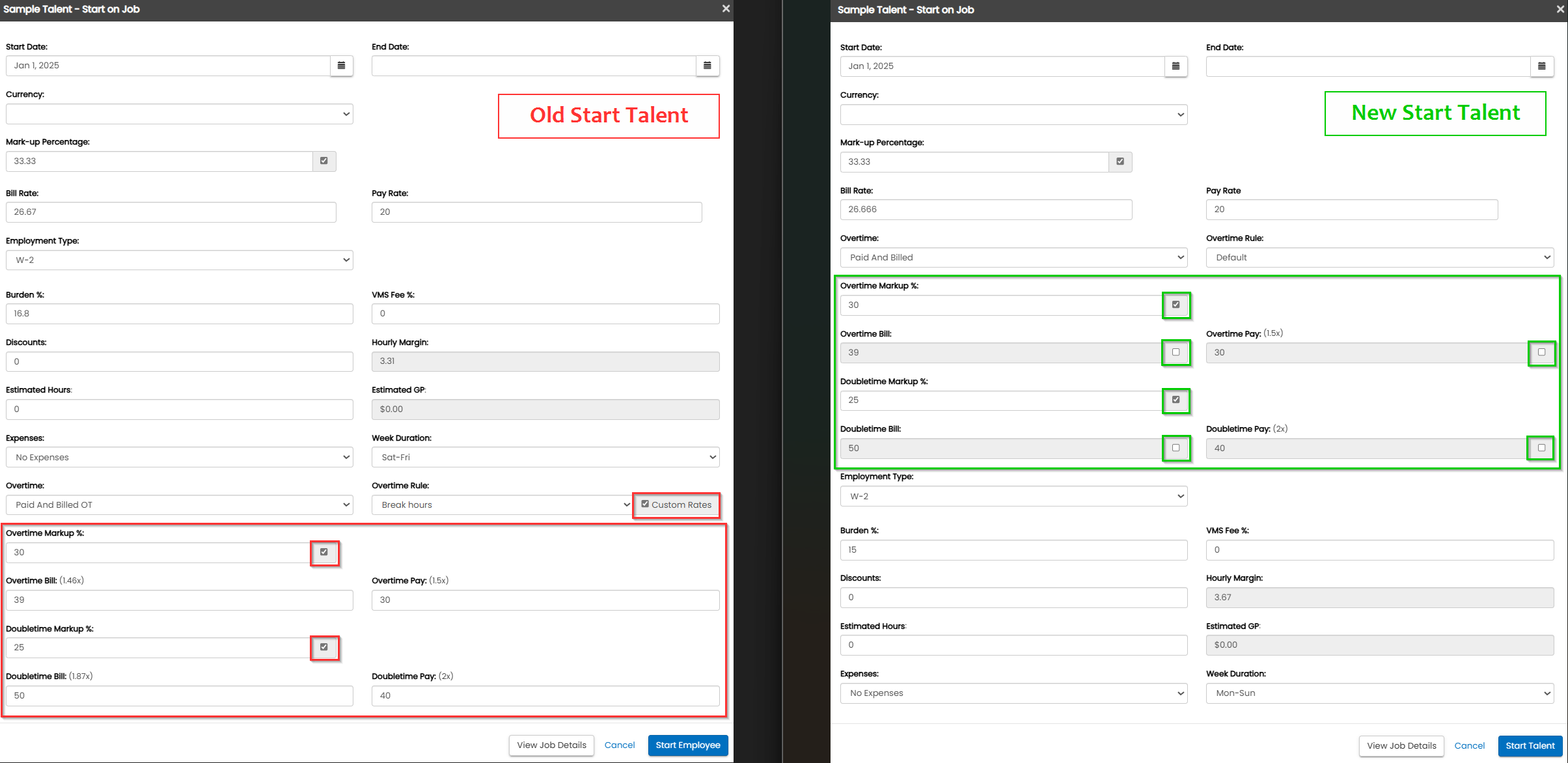Open the Paid And Billed Overtime dropdown
Screen dimensions: 1568x763
point(1013,257)
